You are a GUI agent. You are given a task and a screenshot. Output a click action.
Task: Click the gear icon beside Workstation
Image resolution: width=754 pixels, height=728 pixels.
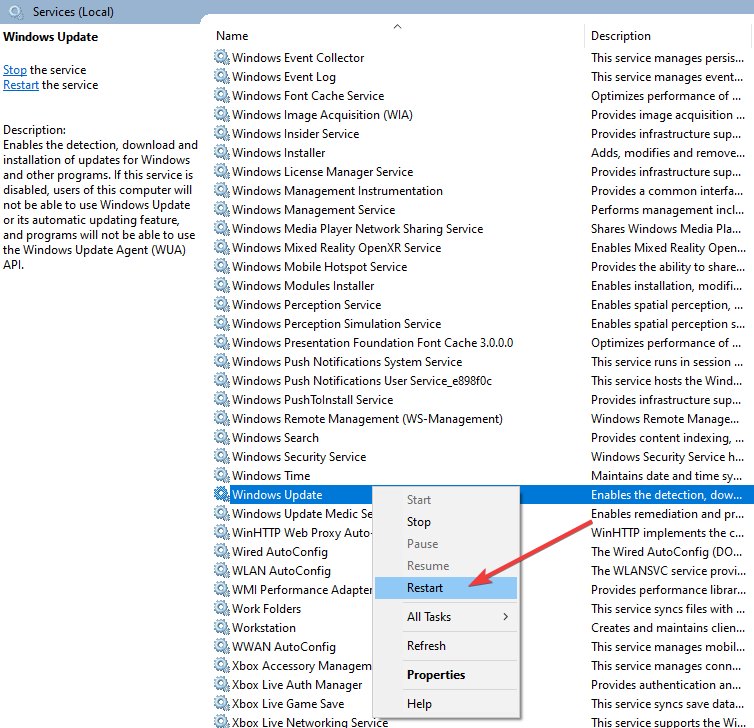coord(221,627)
